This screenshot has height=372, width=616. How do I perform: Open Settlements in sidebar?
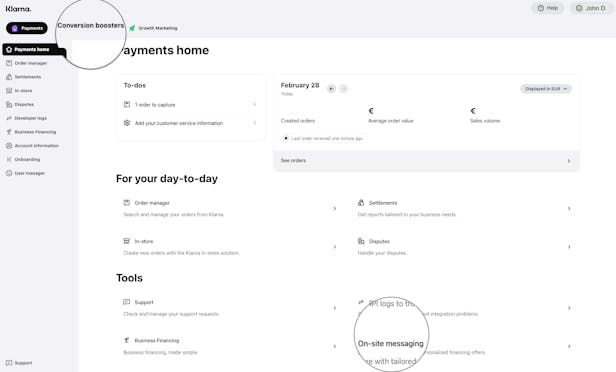[28, 77]
